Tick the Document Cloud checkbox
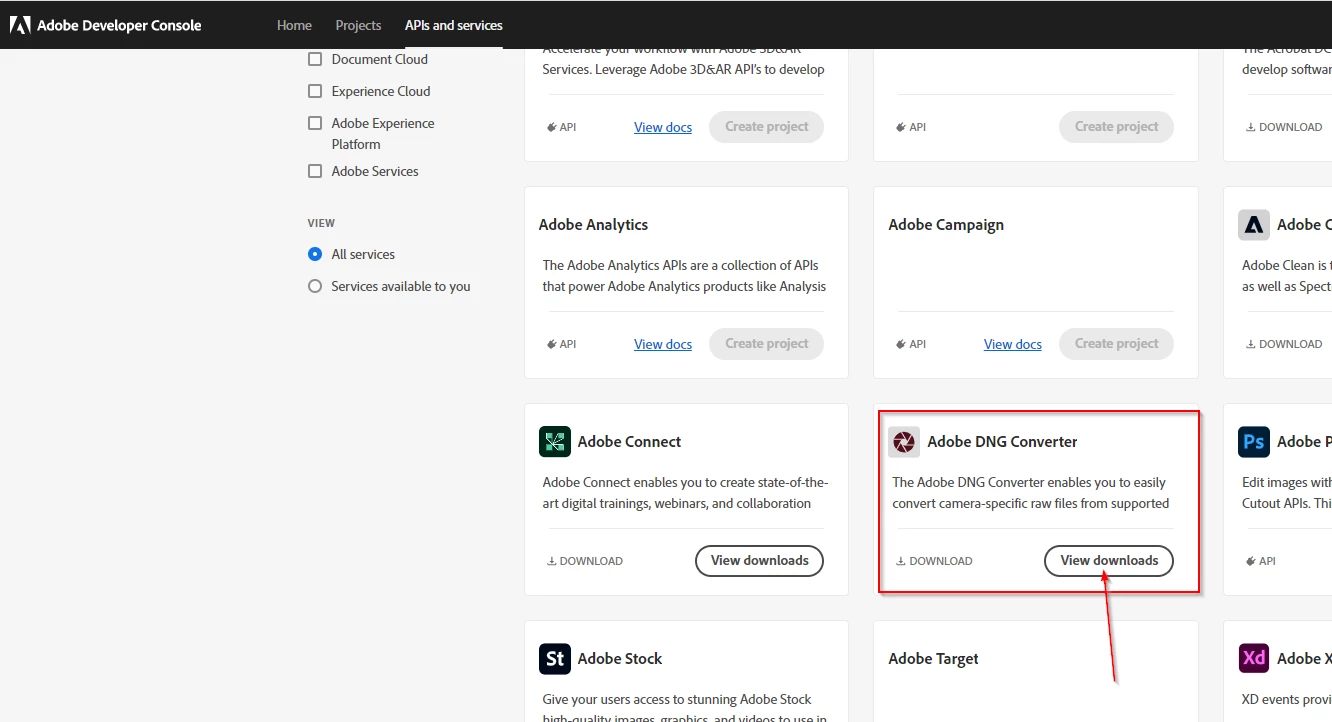Screen dimensions: 1332x722 (x=315, y=59)
